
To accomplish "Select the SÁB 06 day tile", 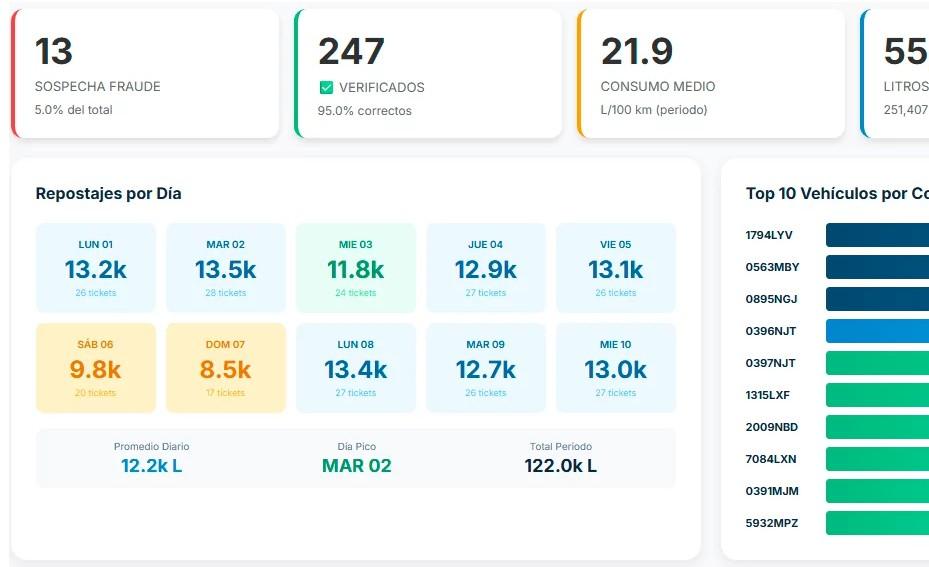I will click(96, 368).
